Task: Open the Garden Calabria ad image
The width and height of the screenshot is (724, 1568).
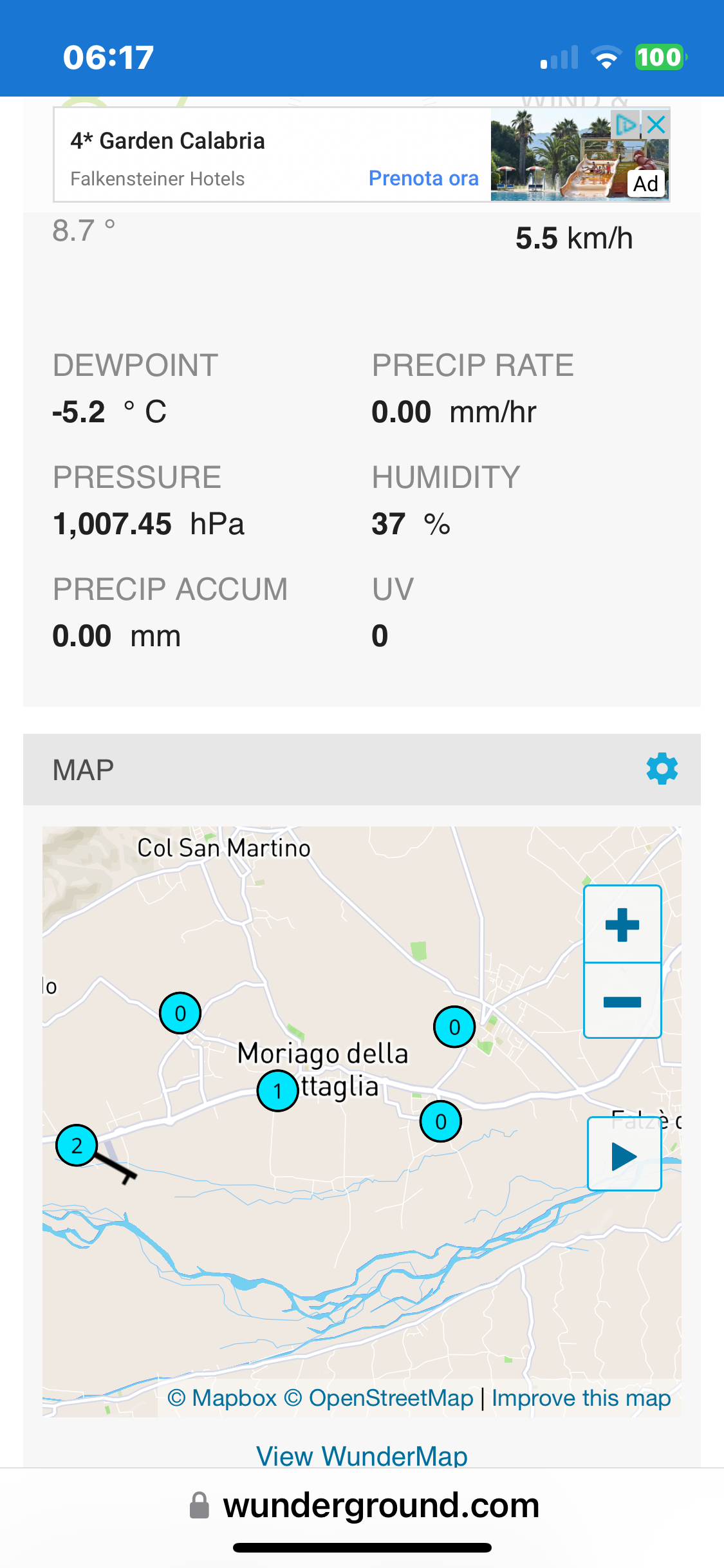Action: [x=580, y=154]
